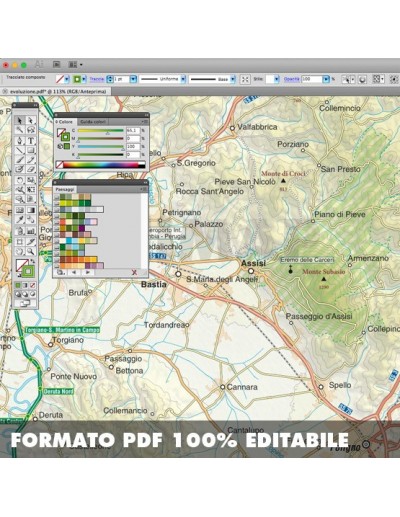Select the Direct Selection tool

(x=31, y=121)
